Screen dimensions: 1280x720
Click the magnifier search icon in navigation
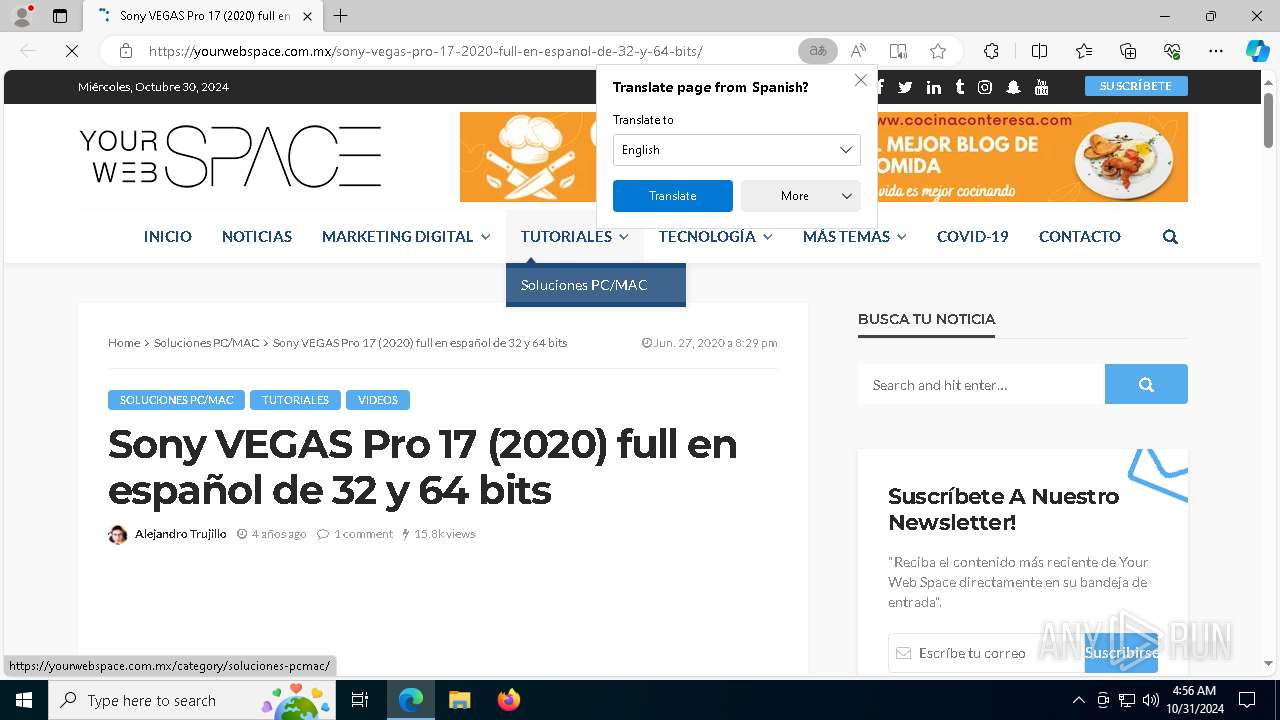[1170, 237]
